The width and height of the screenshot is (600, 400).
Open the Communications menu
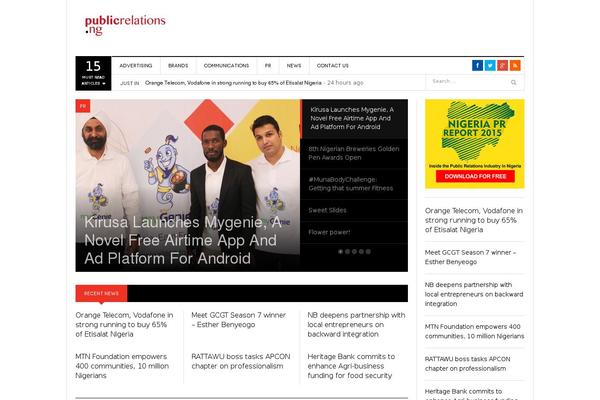tap(226, 66)
